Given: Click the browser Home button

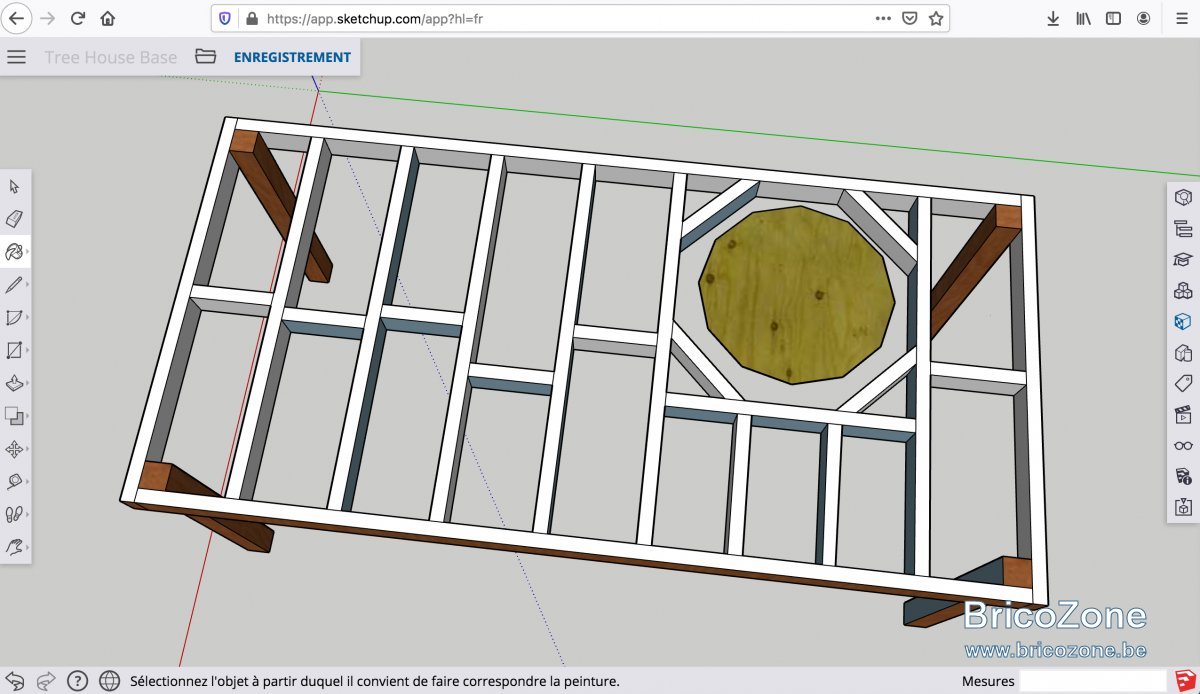Looking at the screenshot, I should (107, 18).
